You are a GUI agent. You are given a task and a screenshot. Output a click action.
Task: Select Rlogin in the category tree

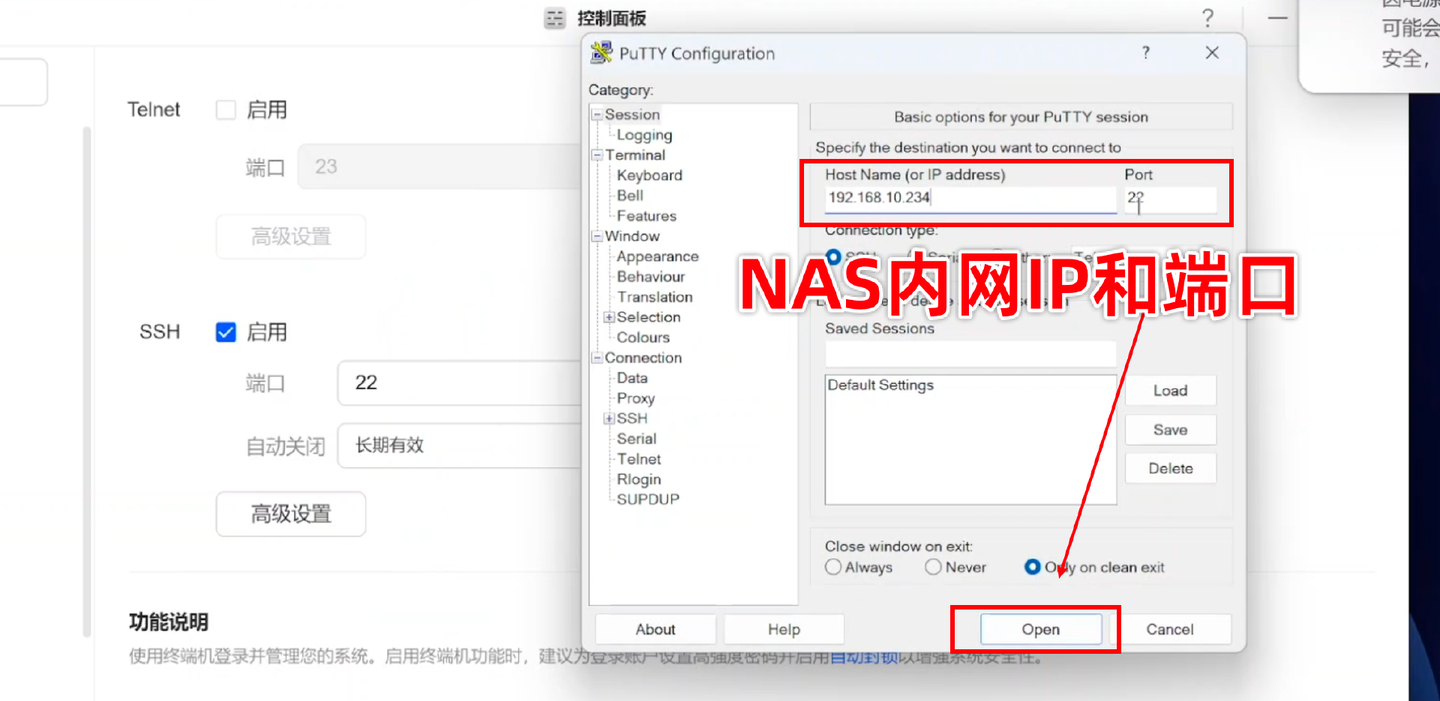point(639,479)
